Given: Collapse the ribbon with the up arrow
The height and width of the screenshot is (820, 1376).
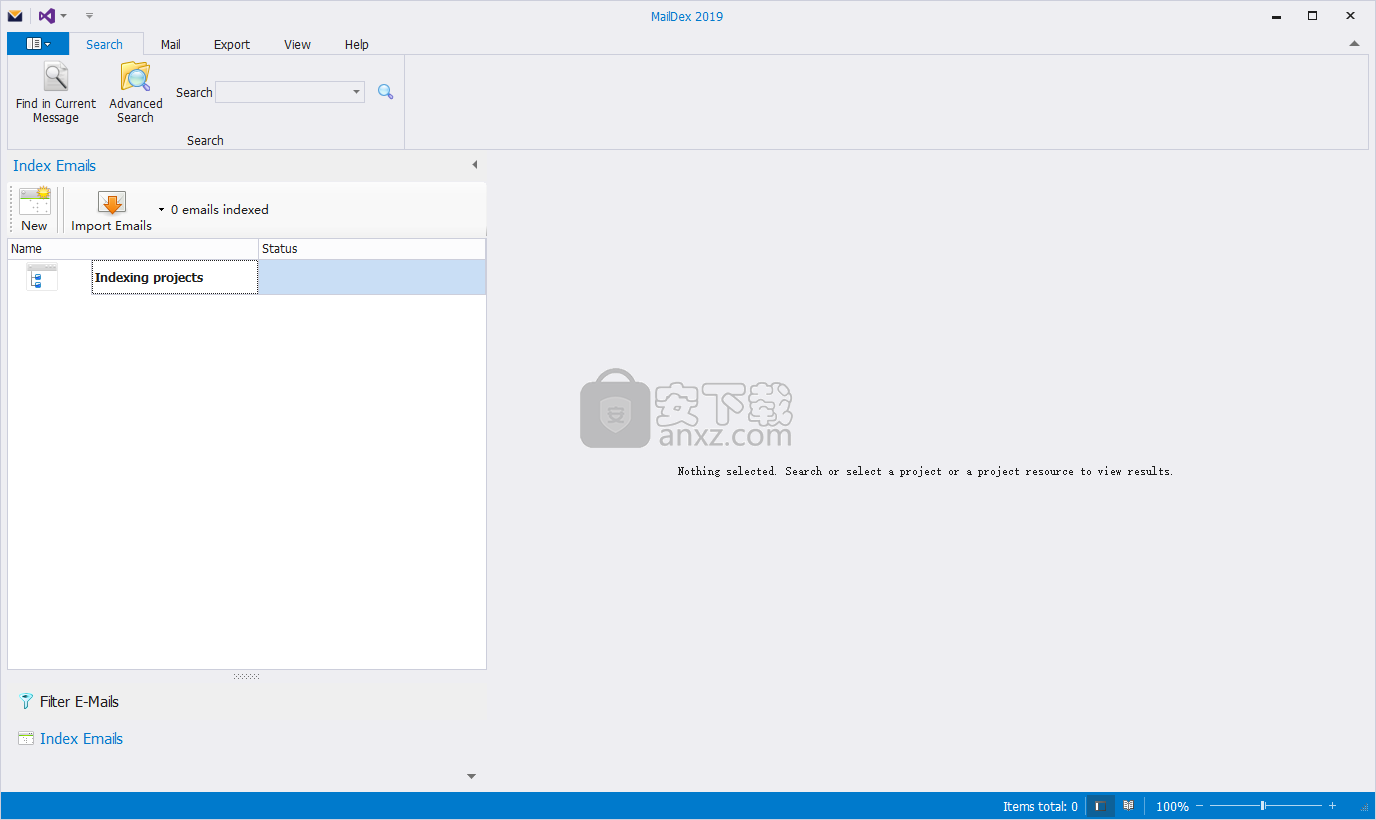Looking at the screenshot, I should [1354, 44].
